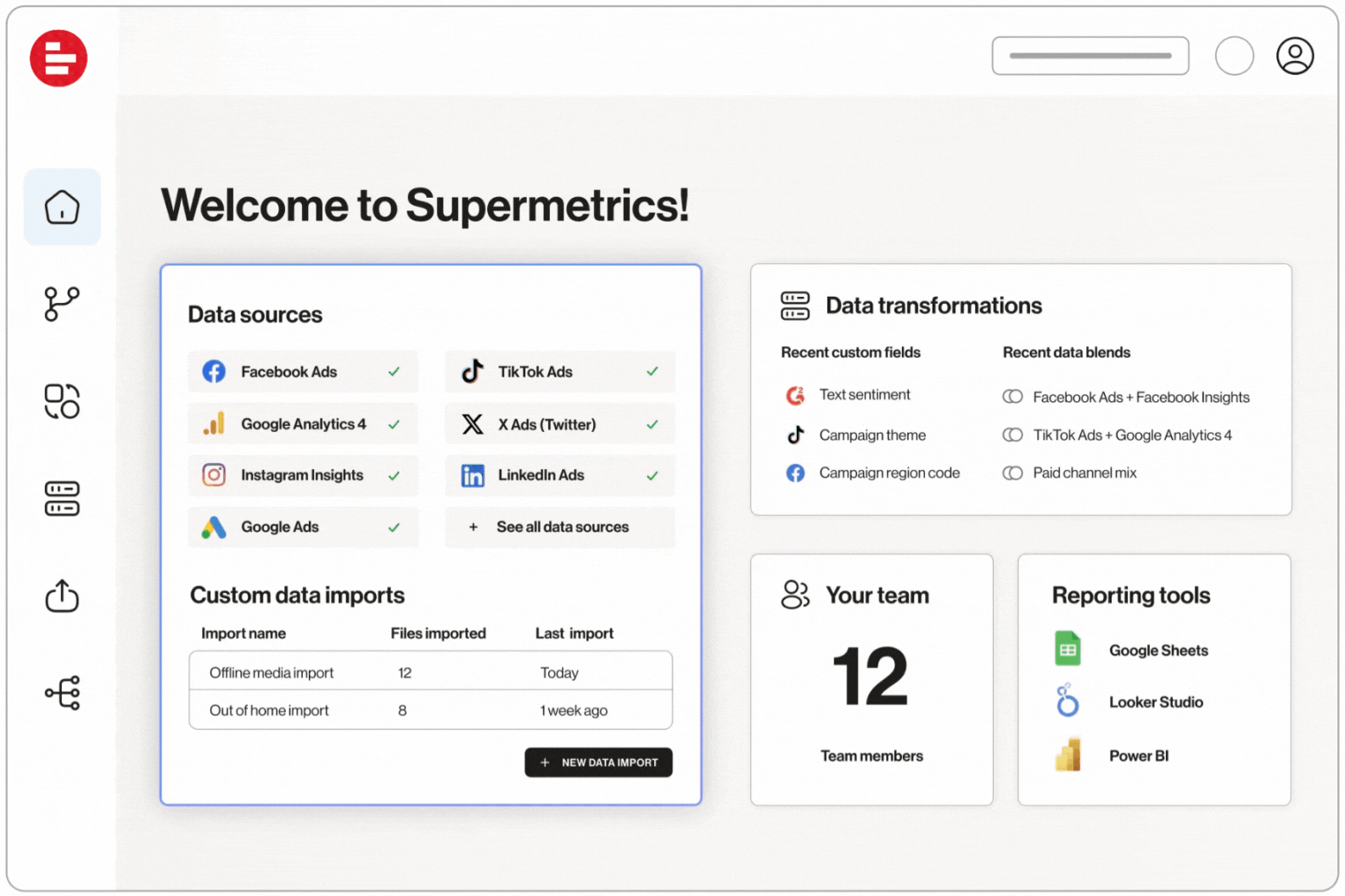Click the Power BI icon
1345x896 pixels.
click(1068, 754)
